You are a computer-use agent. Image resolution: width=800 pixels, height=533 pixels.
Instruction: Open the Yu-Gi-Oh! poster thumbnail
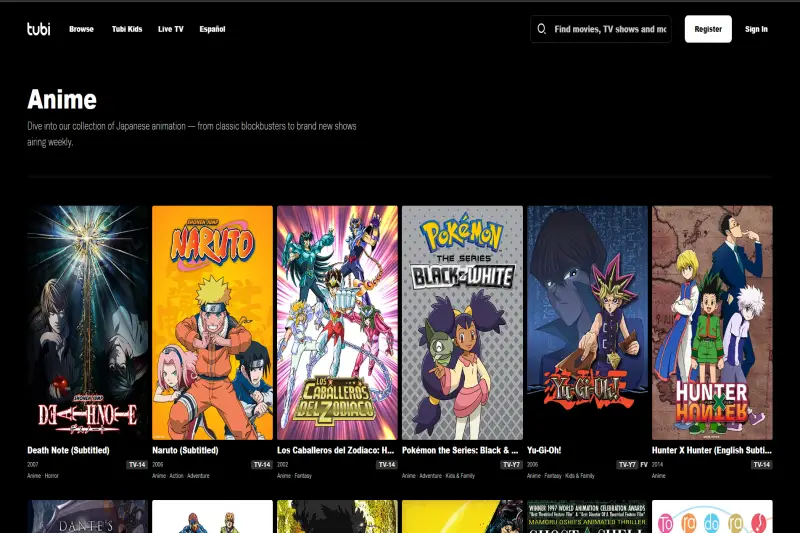[x=587, y=322]
